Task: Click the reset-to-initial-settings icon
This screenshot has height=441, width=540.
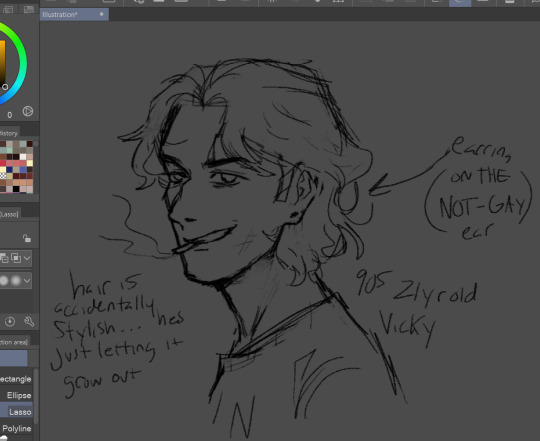Action: (10, 322)
